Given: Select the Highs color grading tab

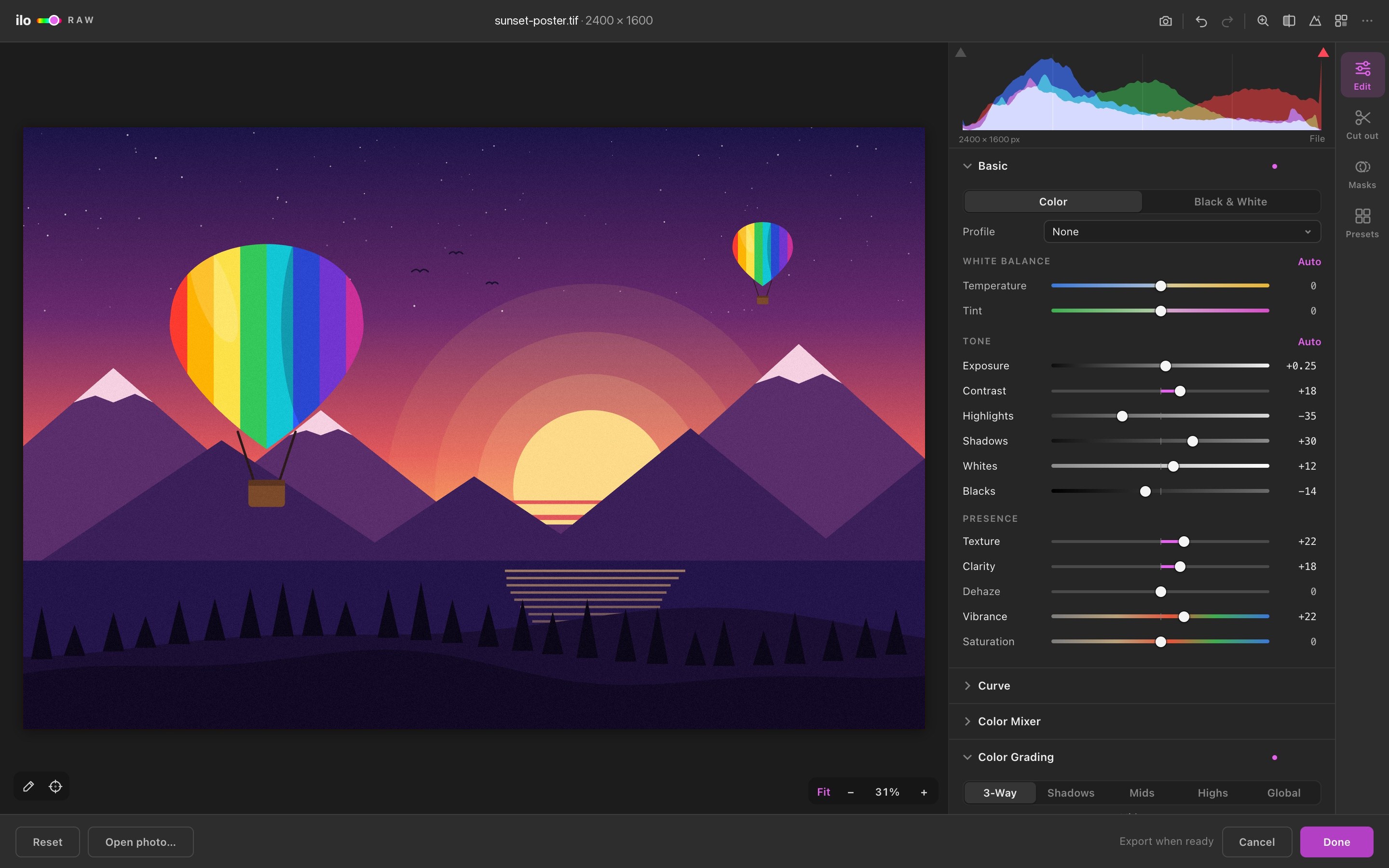Looking at the screenshot, I should point(1213,793).
